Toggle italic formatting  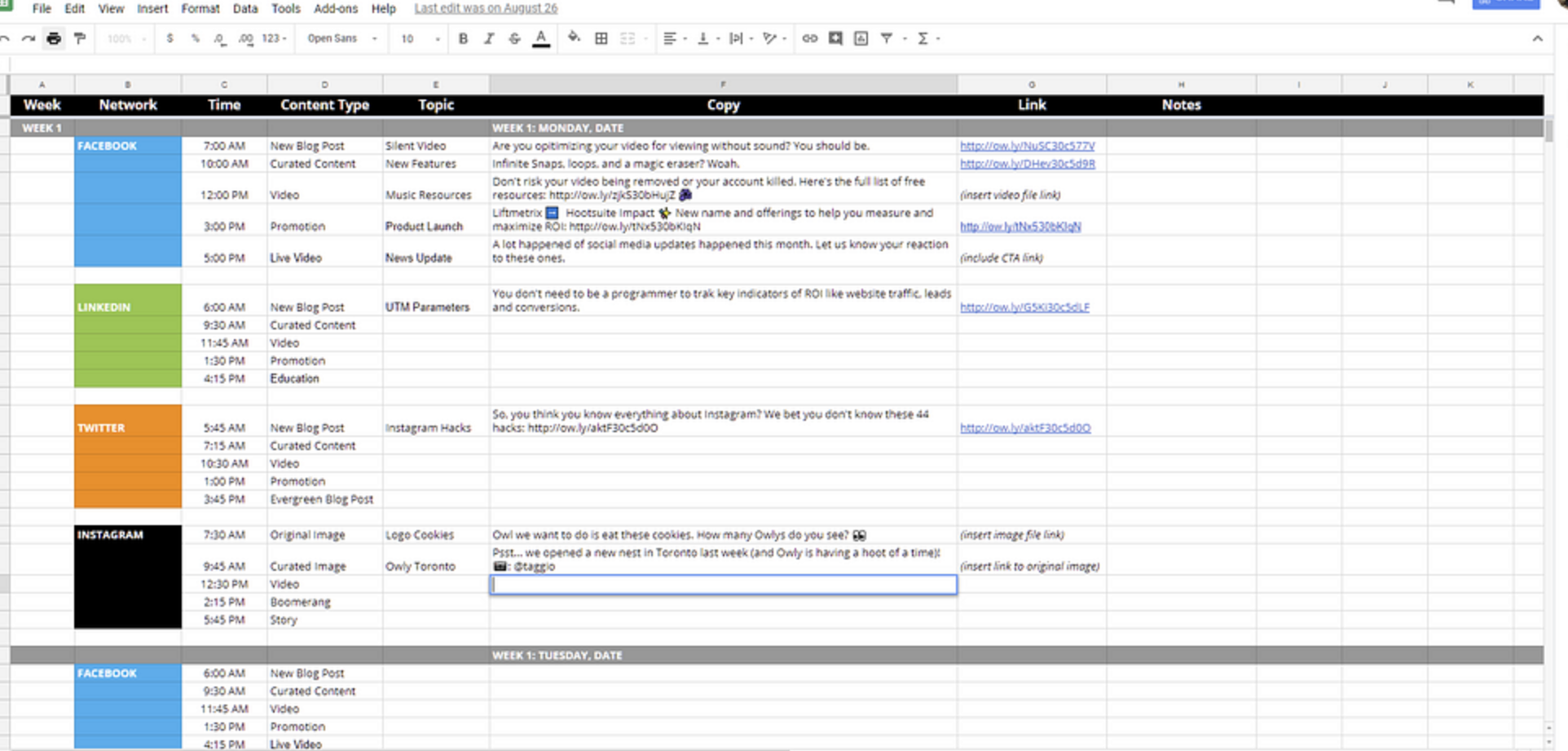(489, 38)
